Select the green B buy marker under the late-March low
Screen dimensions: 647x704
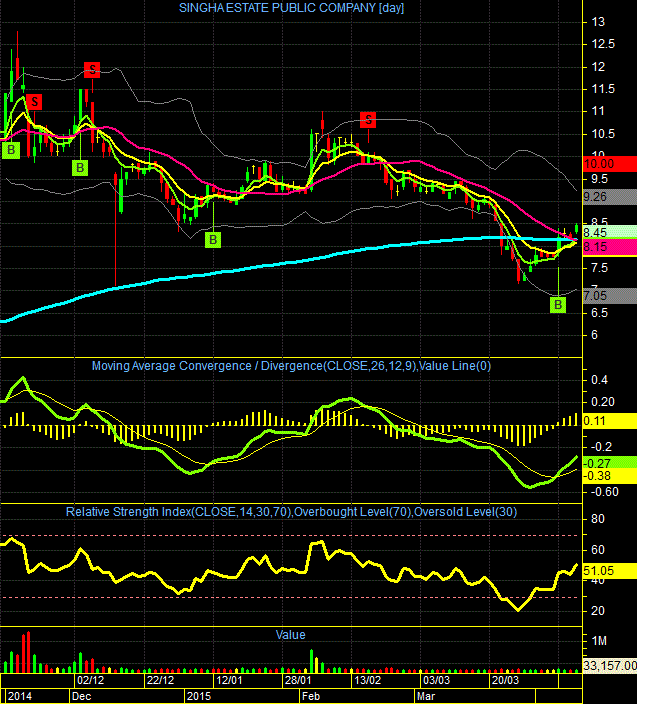[558, 305]
